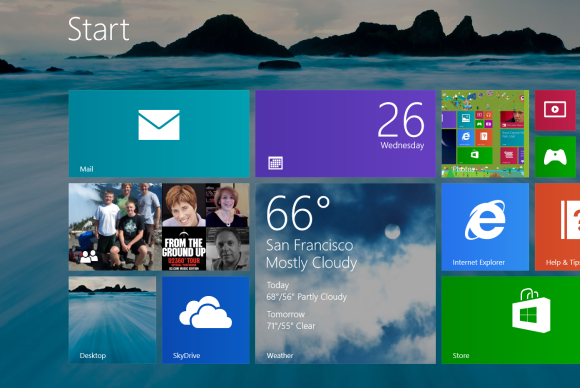Open the SkyDrive tile
580x388 pixels.
click(x=206, y=320)
